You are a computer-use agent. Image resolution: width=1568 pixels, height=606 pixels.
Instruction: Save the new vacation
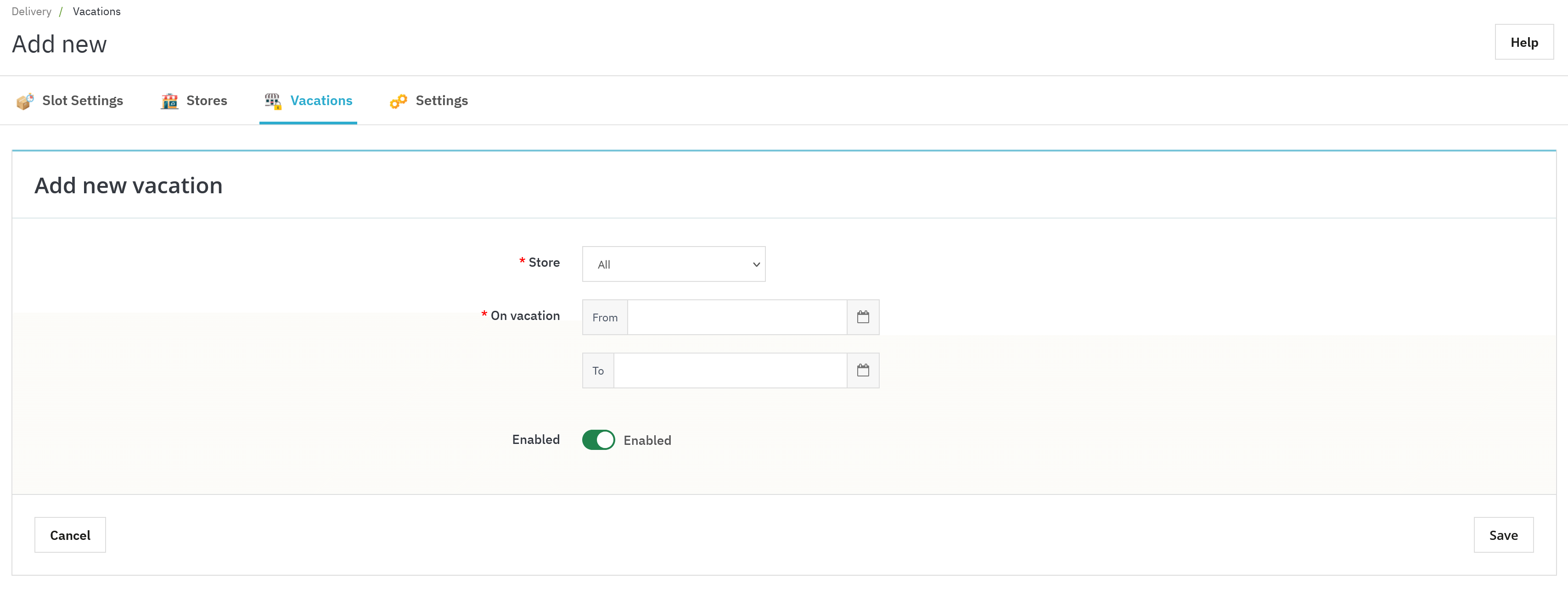(1503, 535)
